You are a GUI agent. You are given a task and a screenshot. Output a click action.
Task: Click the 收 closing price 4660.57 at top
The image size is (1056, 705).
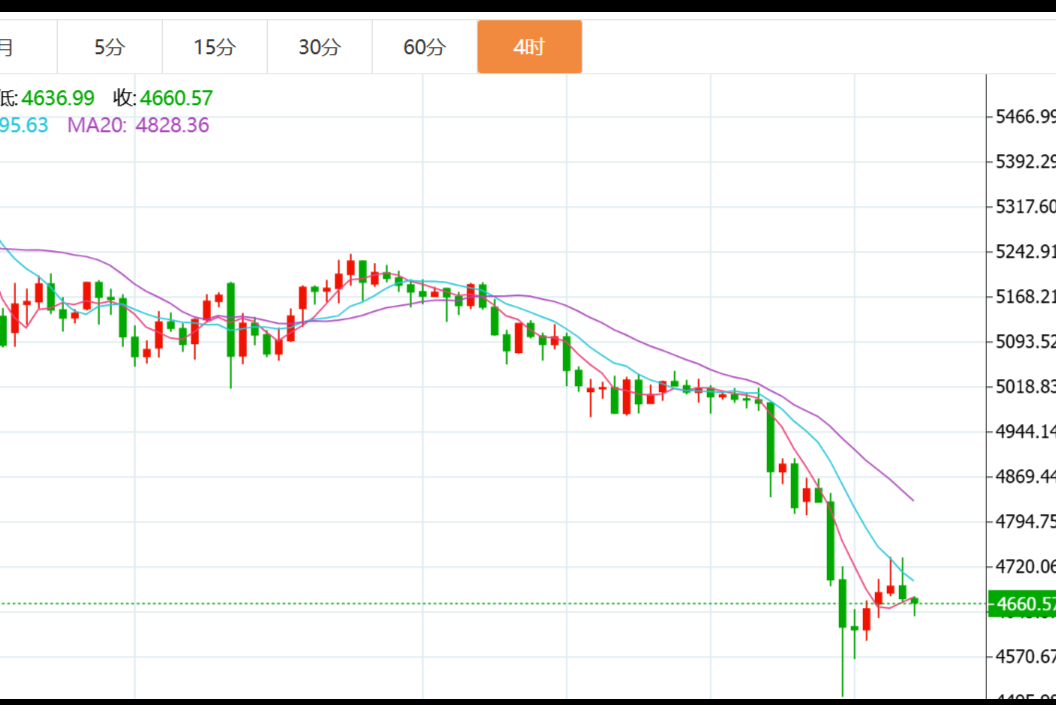[x=176, y=98]
